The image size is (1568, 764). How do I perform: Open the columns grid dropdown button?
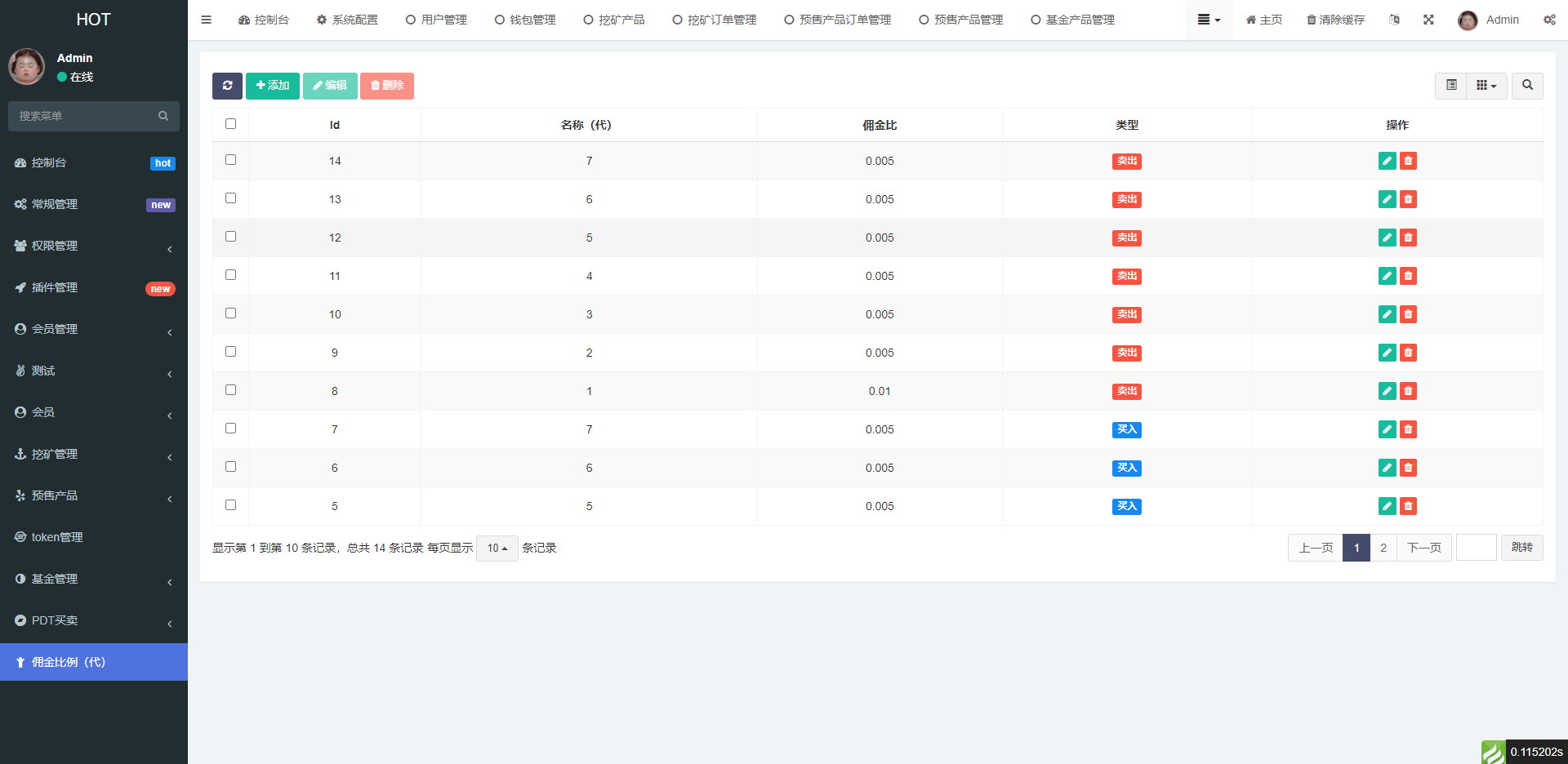tap(1486, 86)
